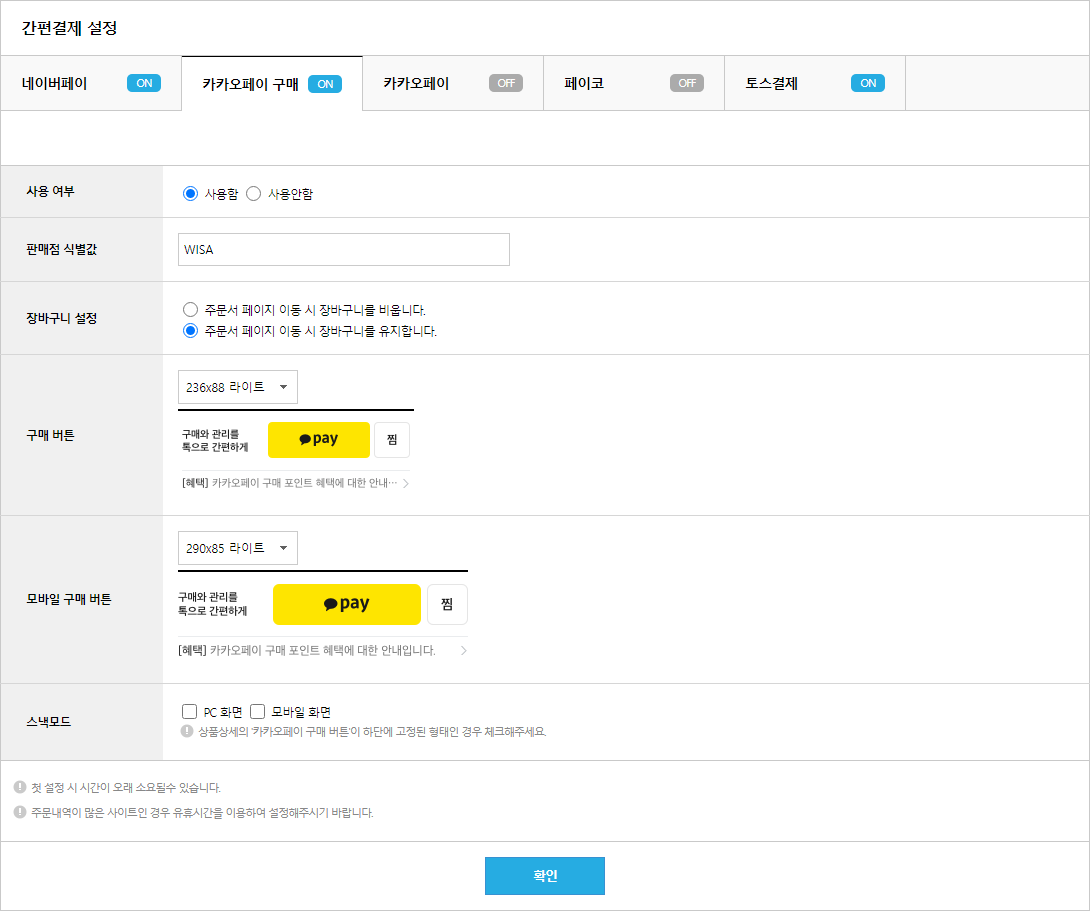Click the 주문내역이 많은 사이트인 경우 note text
Image resolution: width=1090 pixels, height=911 pixels.
click(202, 812)
